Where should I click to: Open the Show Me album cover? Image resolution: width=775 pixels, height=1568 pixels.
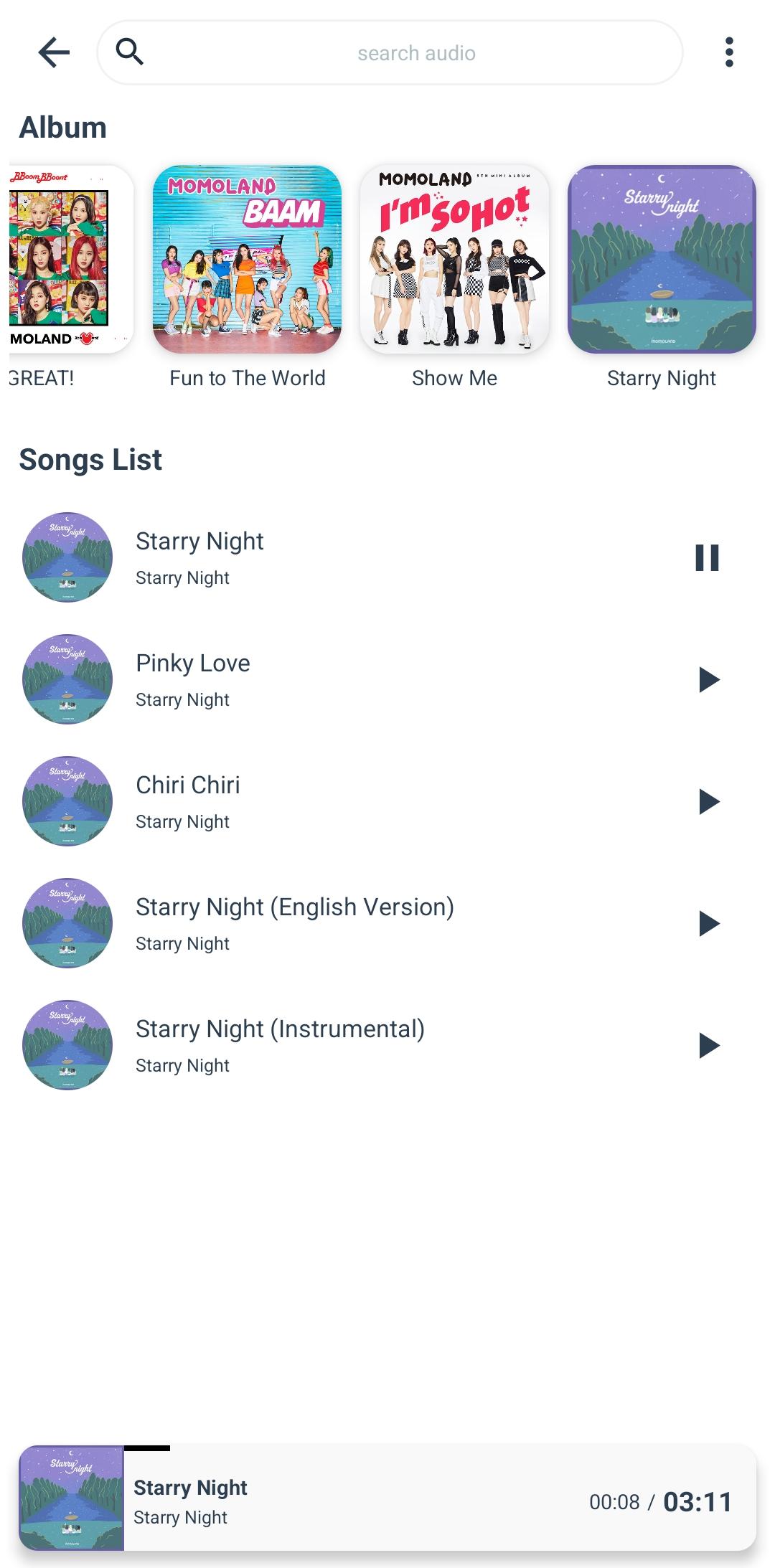[454, 259]
